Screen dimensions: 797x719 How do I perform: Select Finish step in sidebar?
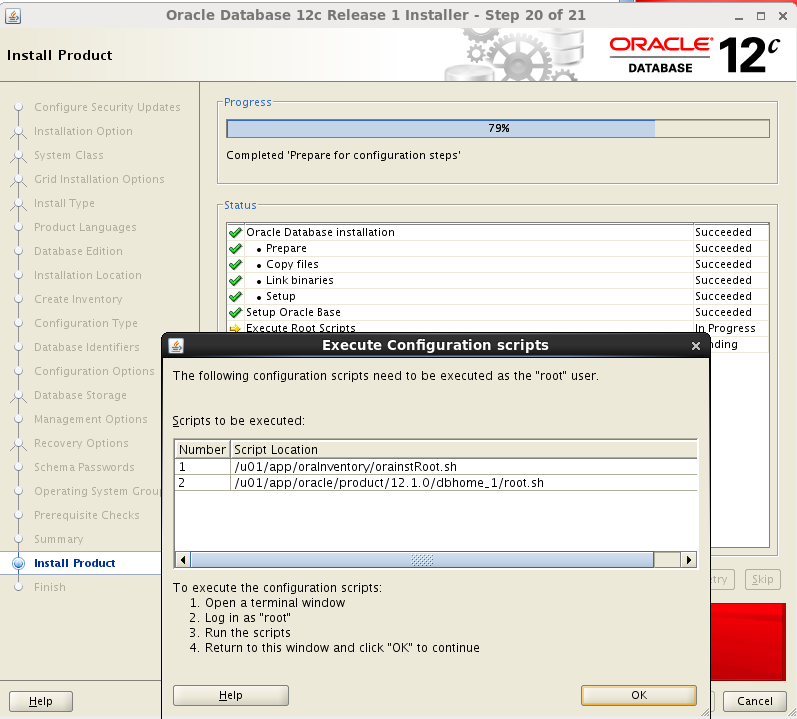[50, 587]
